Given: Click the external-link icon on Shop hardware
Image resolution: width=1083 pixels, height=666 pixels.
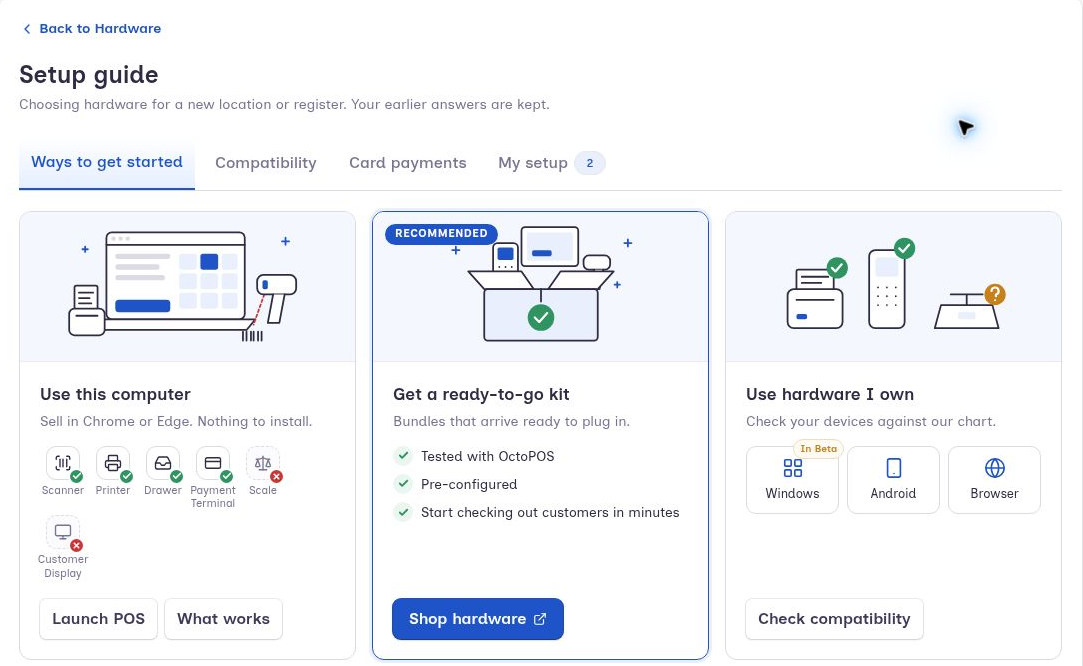Looking at the screenshot, I should [540, 619].
